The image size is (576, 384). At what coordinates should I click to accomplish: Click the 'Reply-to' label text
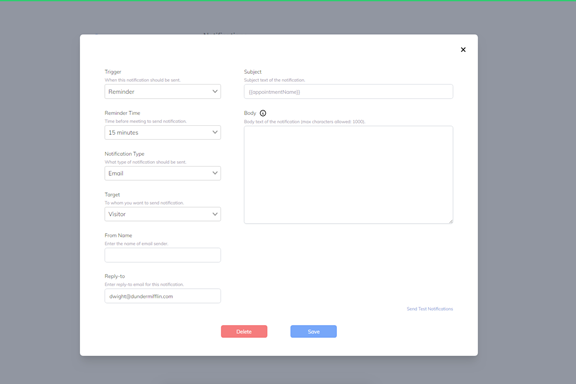click(x=115, y=276)
